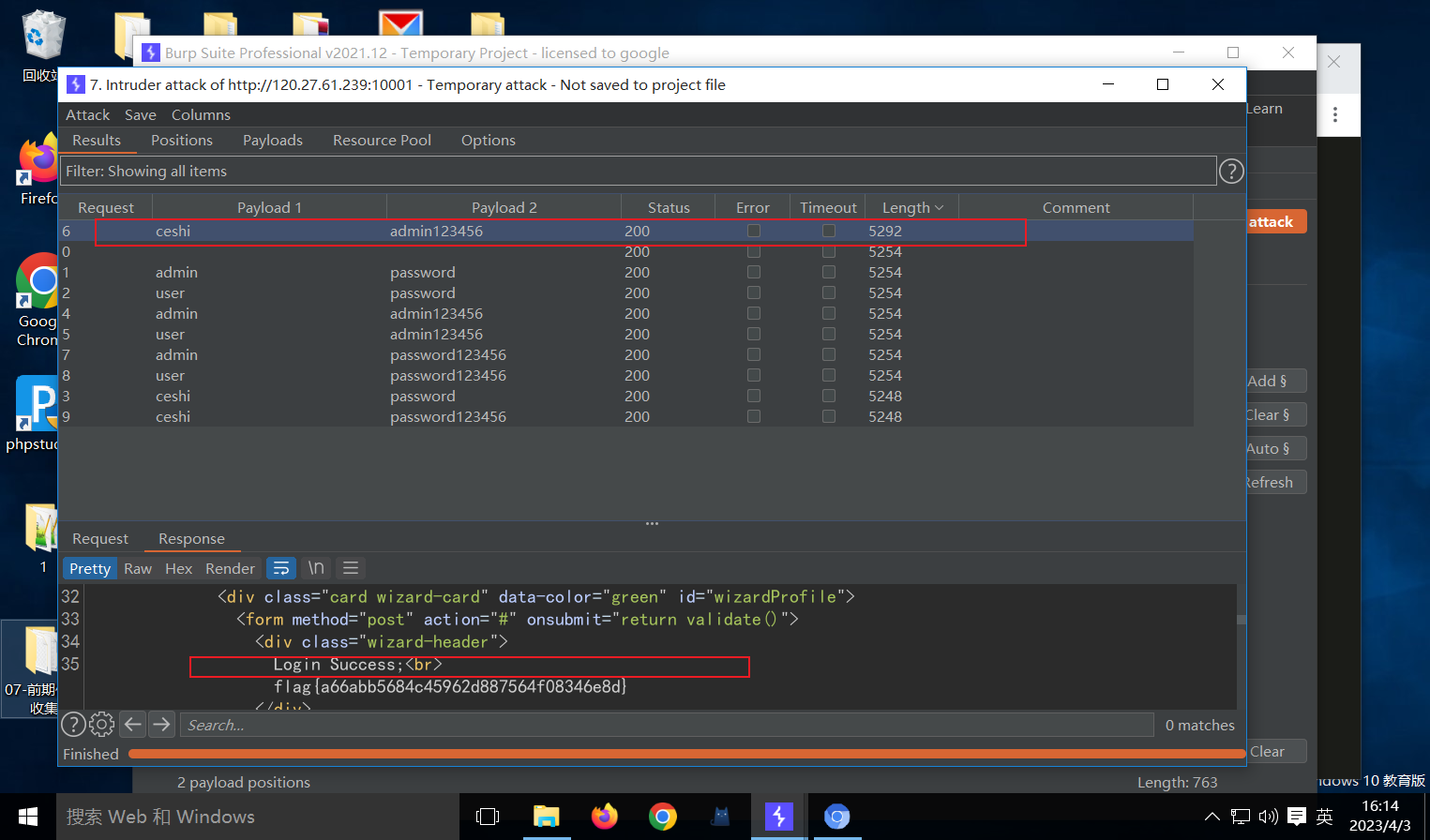
Task: Open Firefox from the taskbar
Action: coord(605,817)
